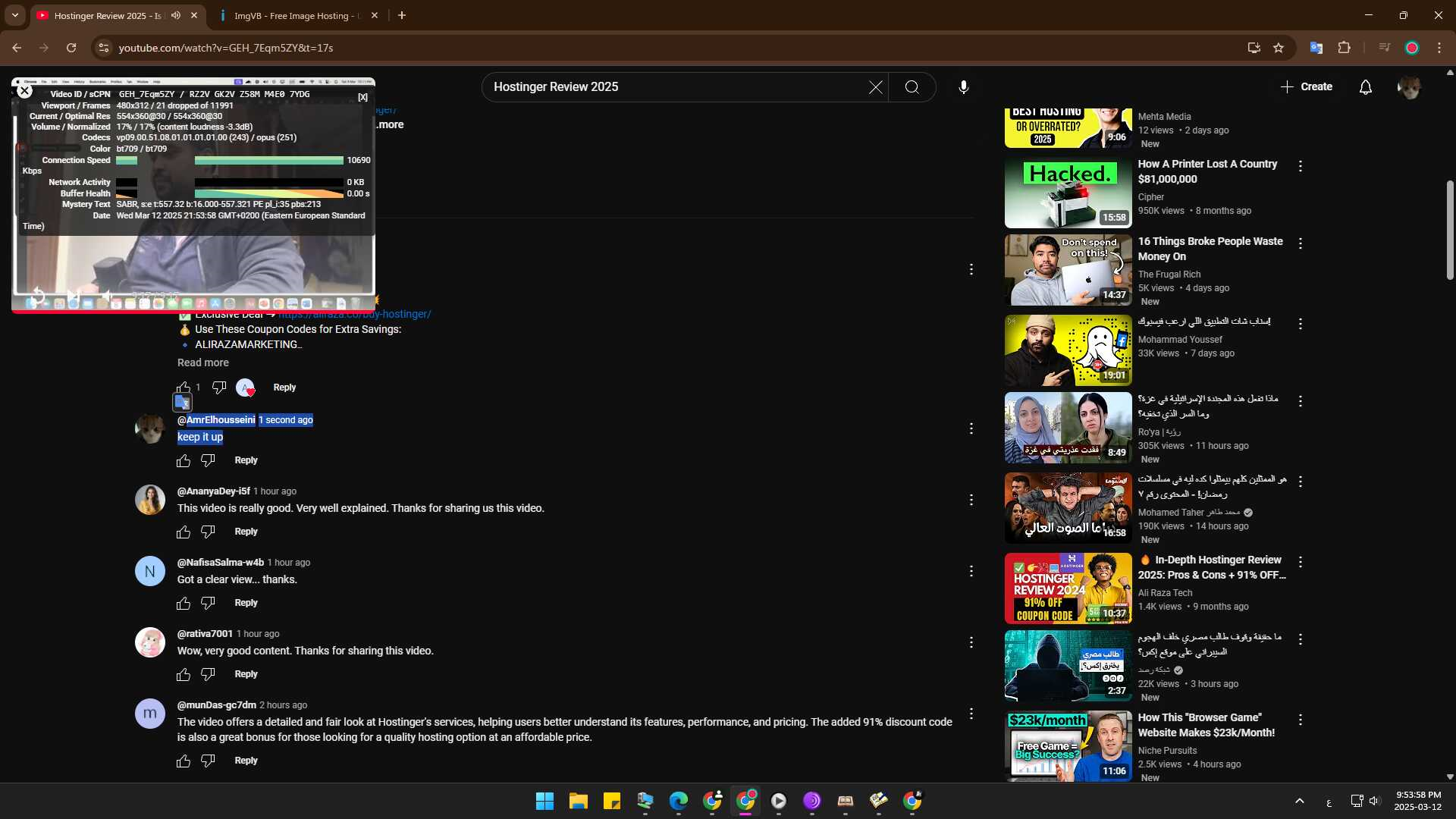Dislike the @NafisaSalma-w4b comment
Viewport: 1456px width, 819px height.
[x=208, y=603]
